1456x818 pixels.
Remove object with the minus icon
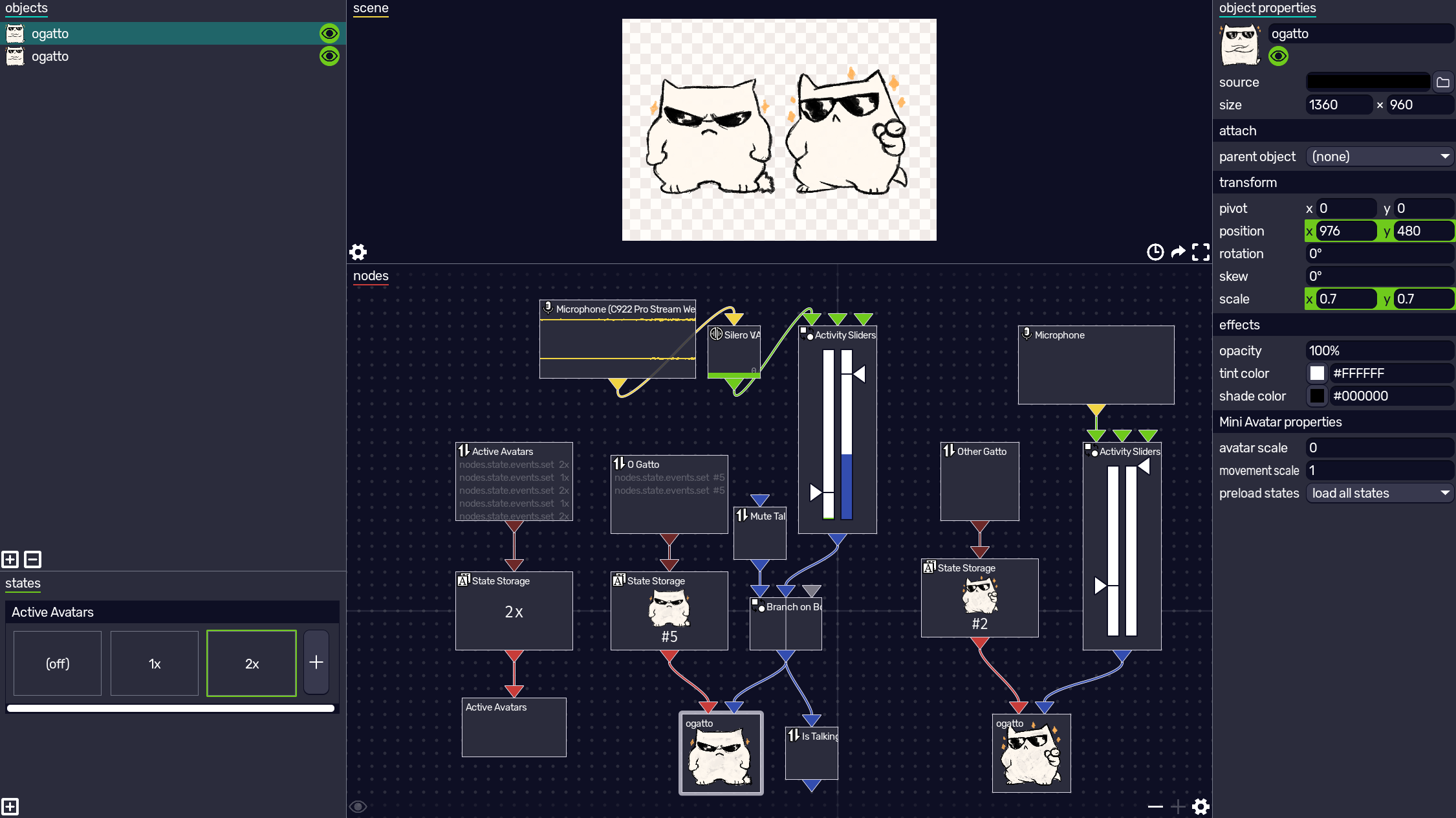pyautogui.click(x=33, y=559)
